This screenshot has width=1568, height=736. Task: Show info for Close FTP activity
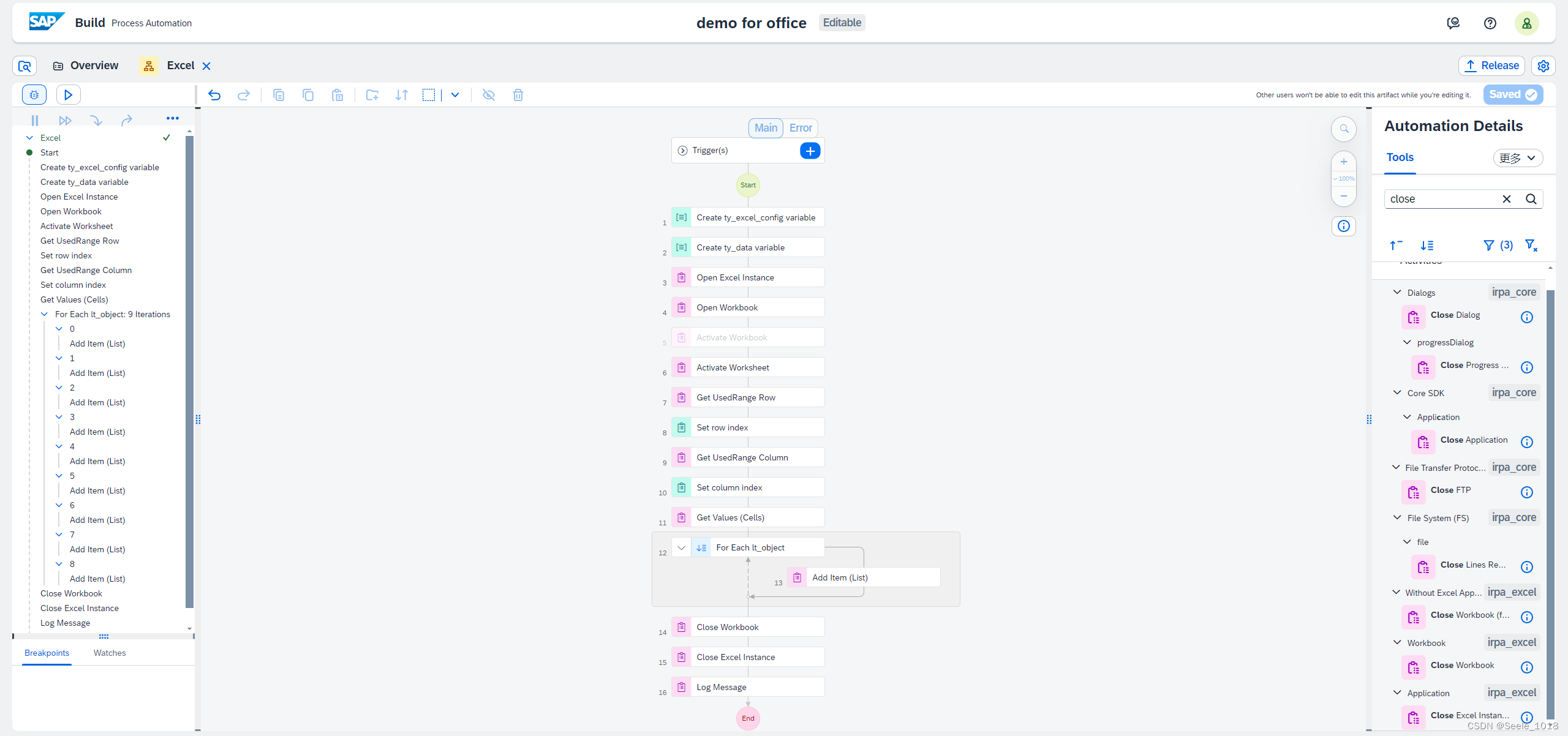point(1527,492)
